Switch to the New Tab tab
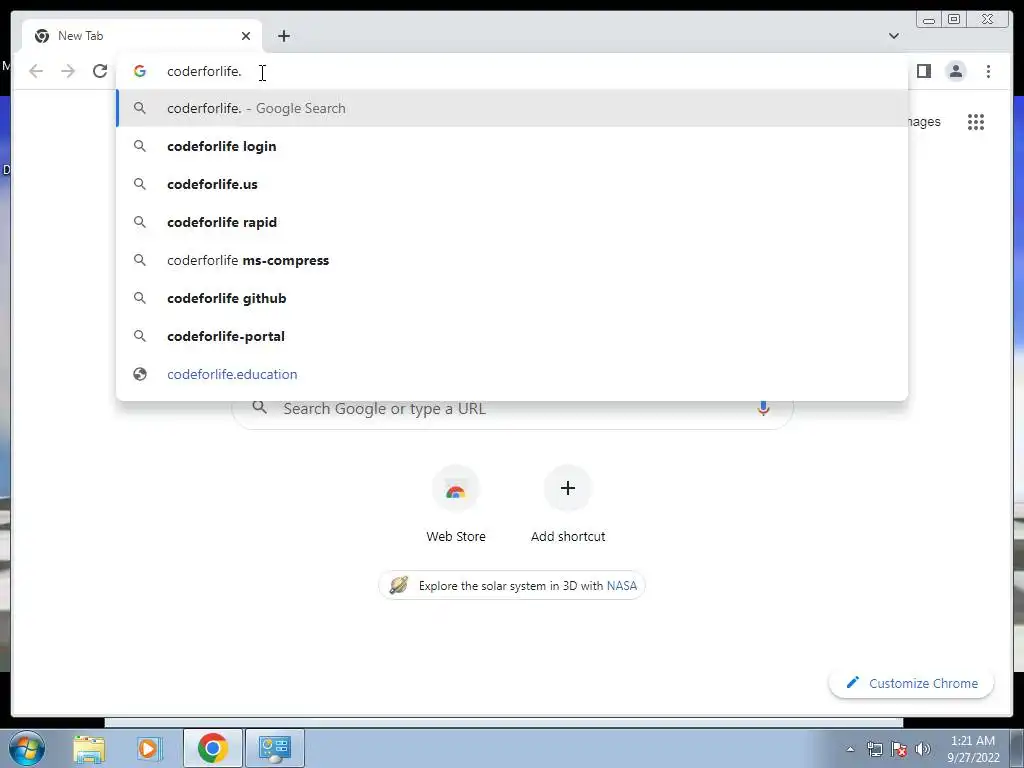The width and height of the screenshot is (1024, 768). (142, 36)
